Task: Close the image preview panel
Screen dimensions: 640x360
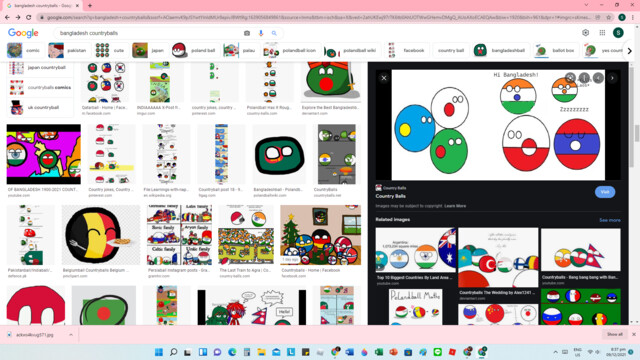Action: pos(384,78)
